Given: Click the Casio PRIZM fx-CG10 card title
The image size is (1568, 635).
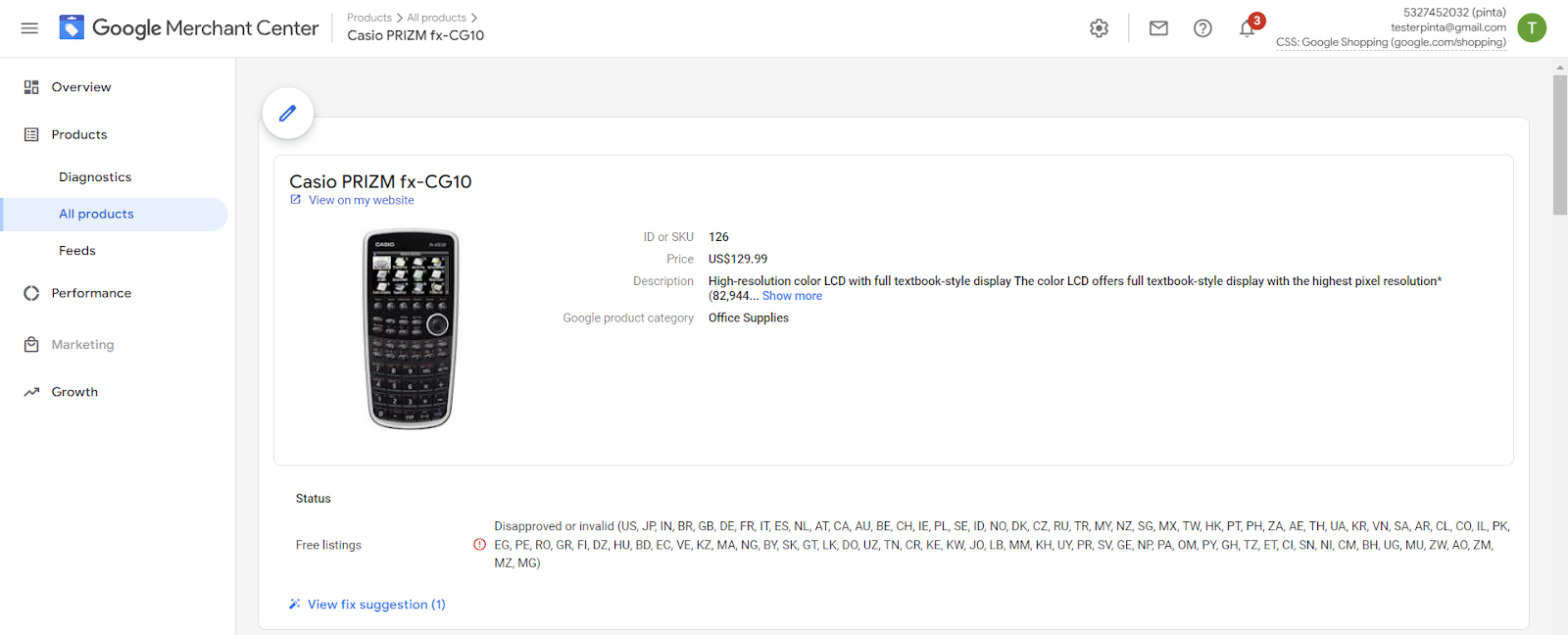Looking at the screenshot, I should click(380, 181).
